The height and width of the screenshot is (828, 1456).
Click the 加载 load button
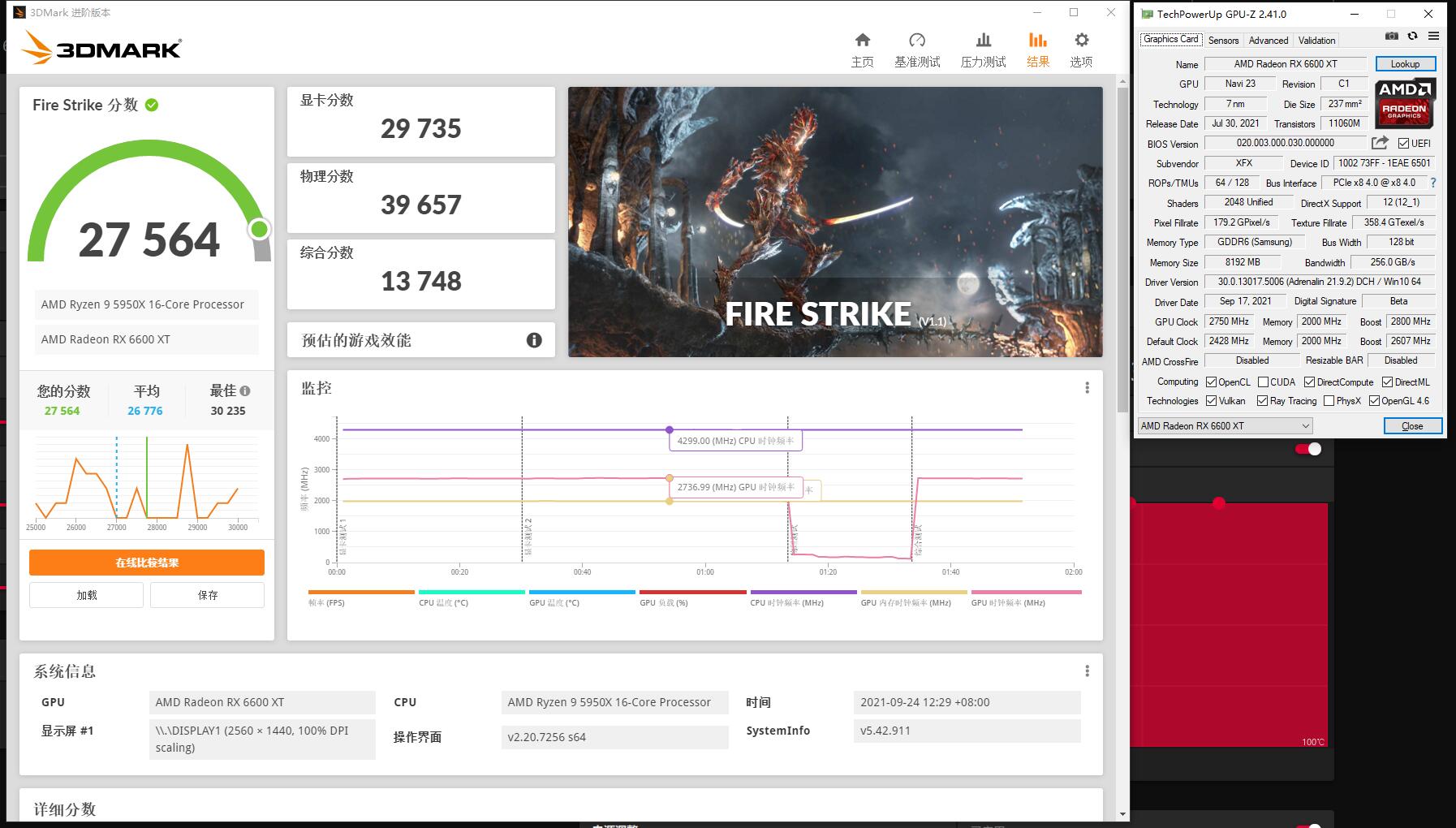click(86, 595)
